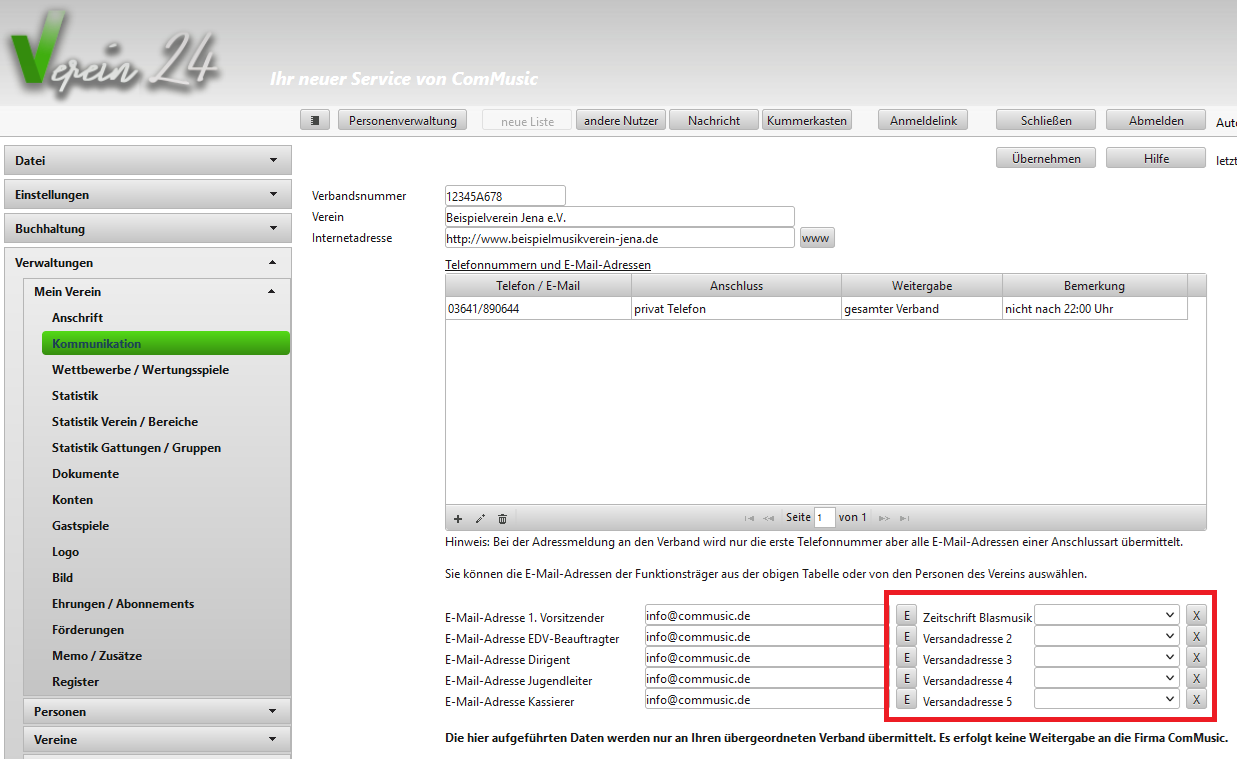Expand the Personen section in sidebar
Viewport: 1237px width, 759px height.
(x=157, y=711)
